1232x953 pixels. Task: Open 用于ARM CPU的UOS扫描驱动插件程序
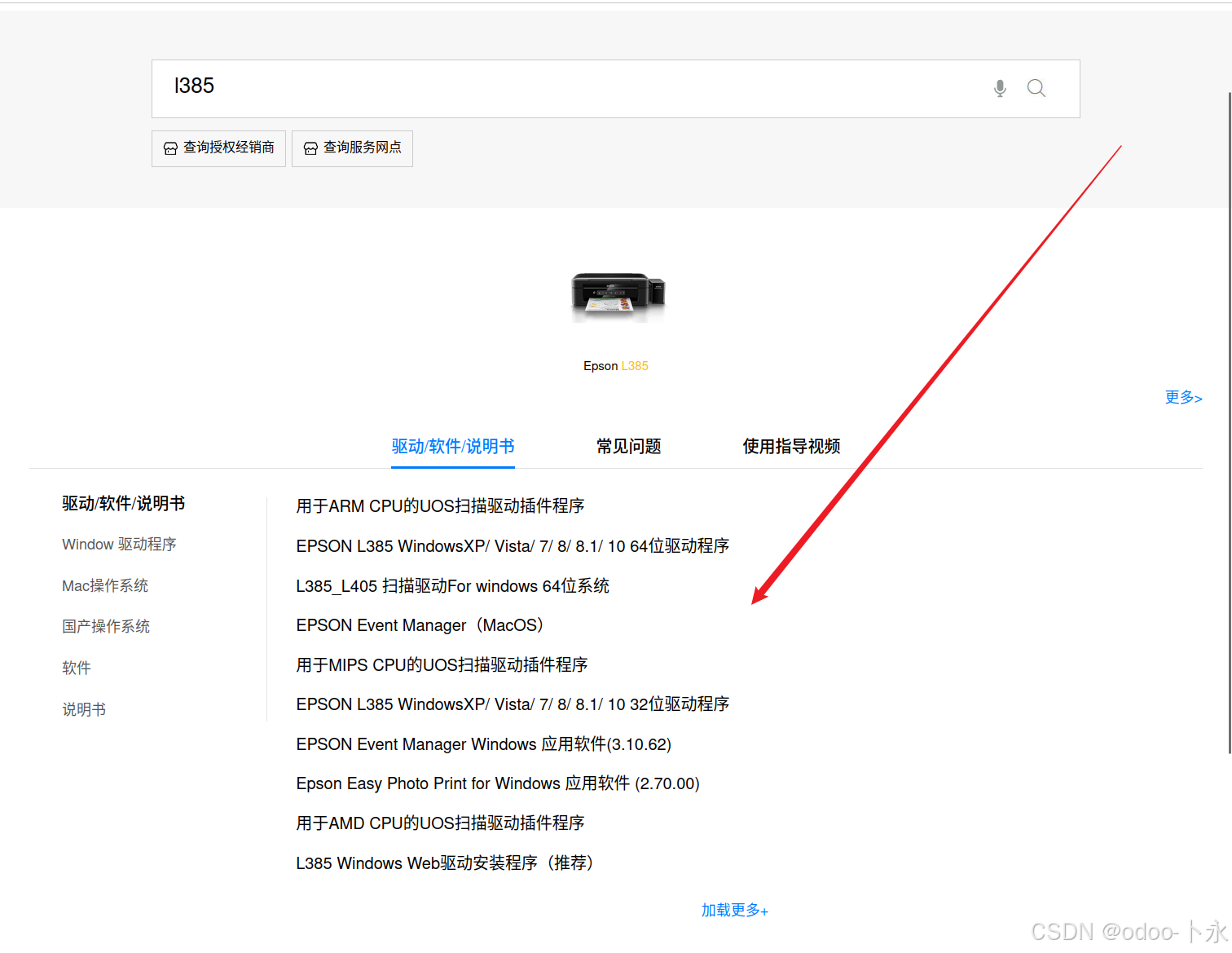[440, 506]
